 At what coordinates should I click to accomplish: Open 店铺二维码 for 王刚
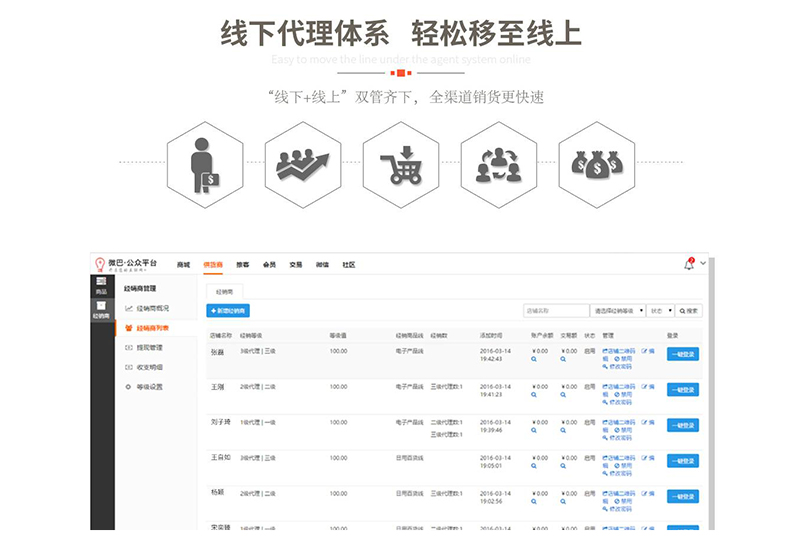(x=619, y=387)
